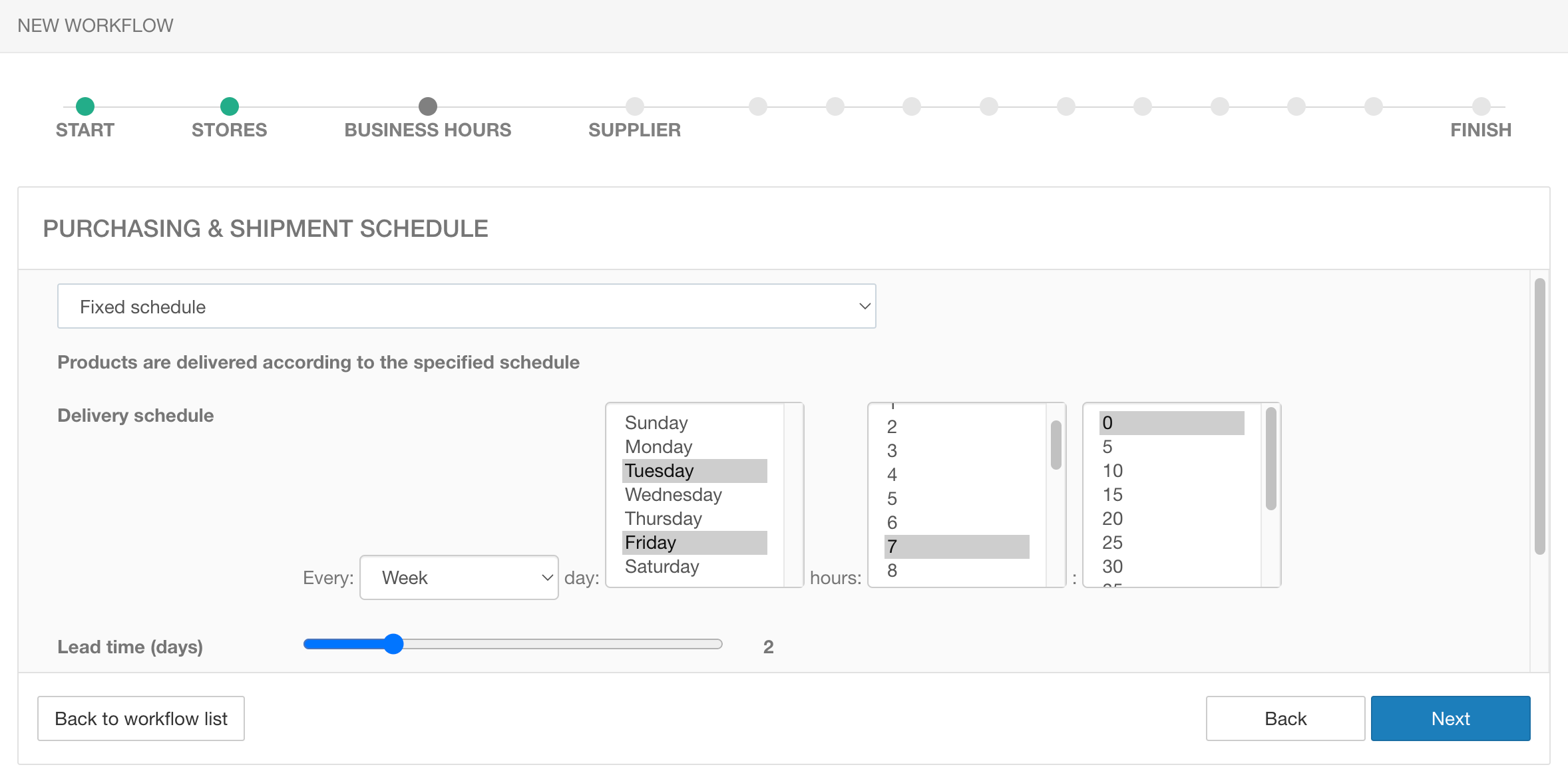Go back to workflow list

tap(141, 718)
